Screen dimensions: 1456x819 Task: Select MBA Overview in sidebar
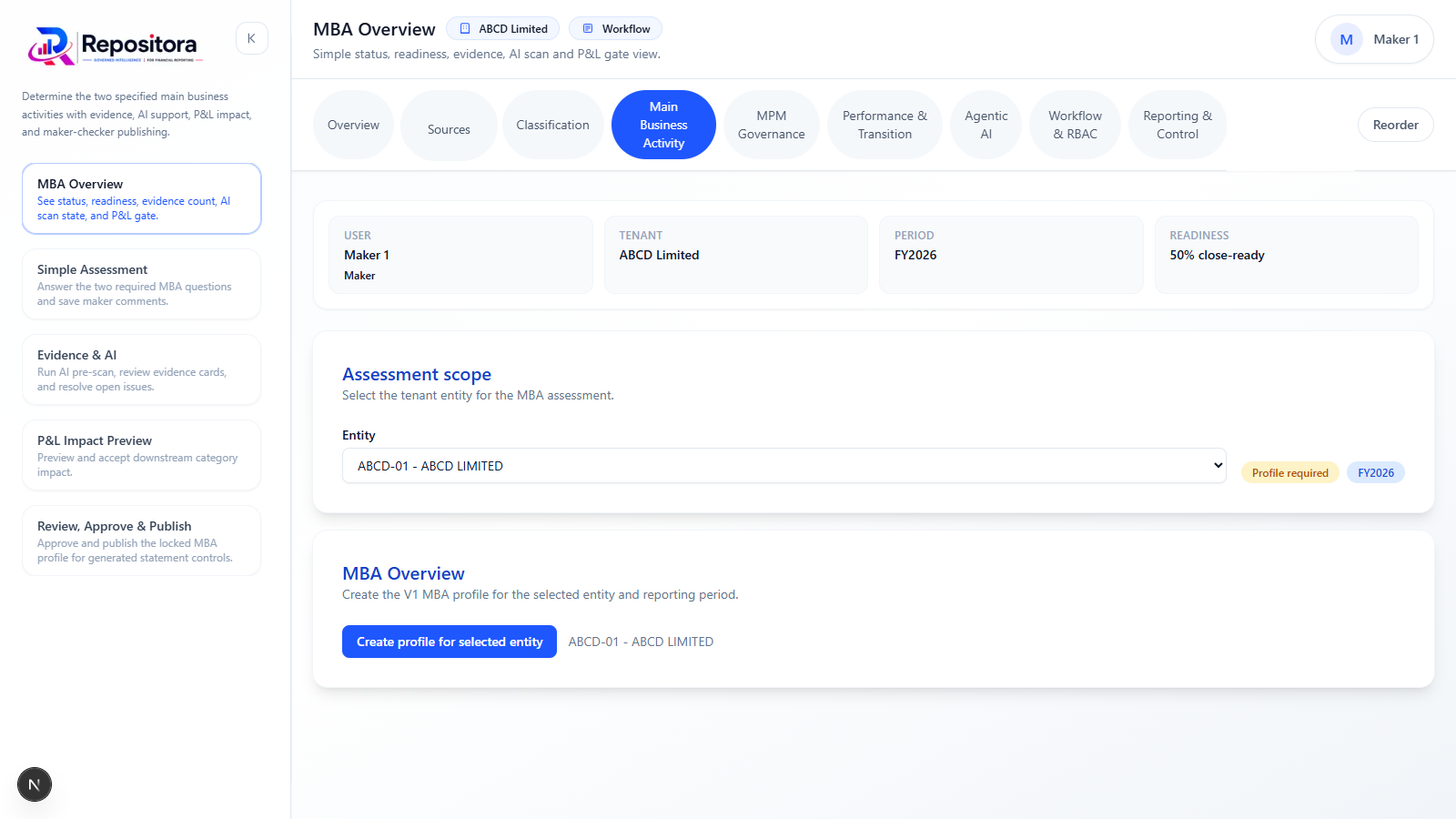click(142, 198)
